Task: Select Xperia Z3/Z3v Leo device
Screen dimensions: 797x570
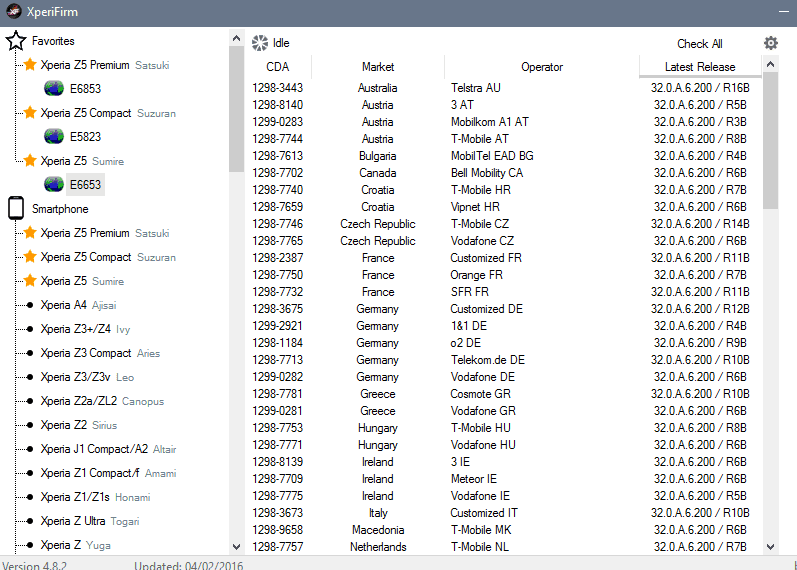Action: coord(87,377)
